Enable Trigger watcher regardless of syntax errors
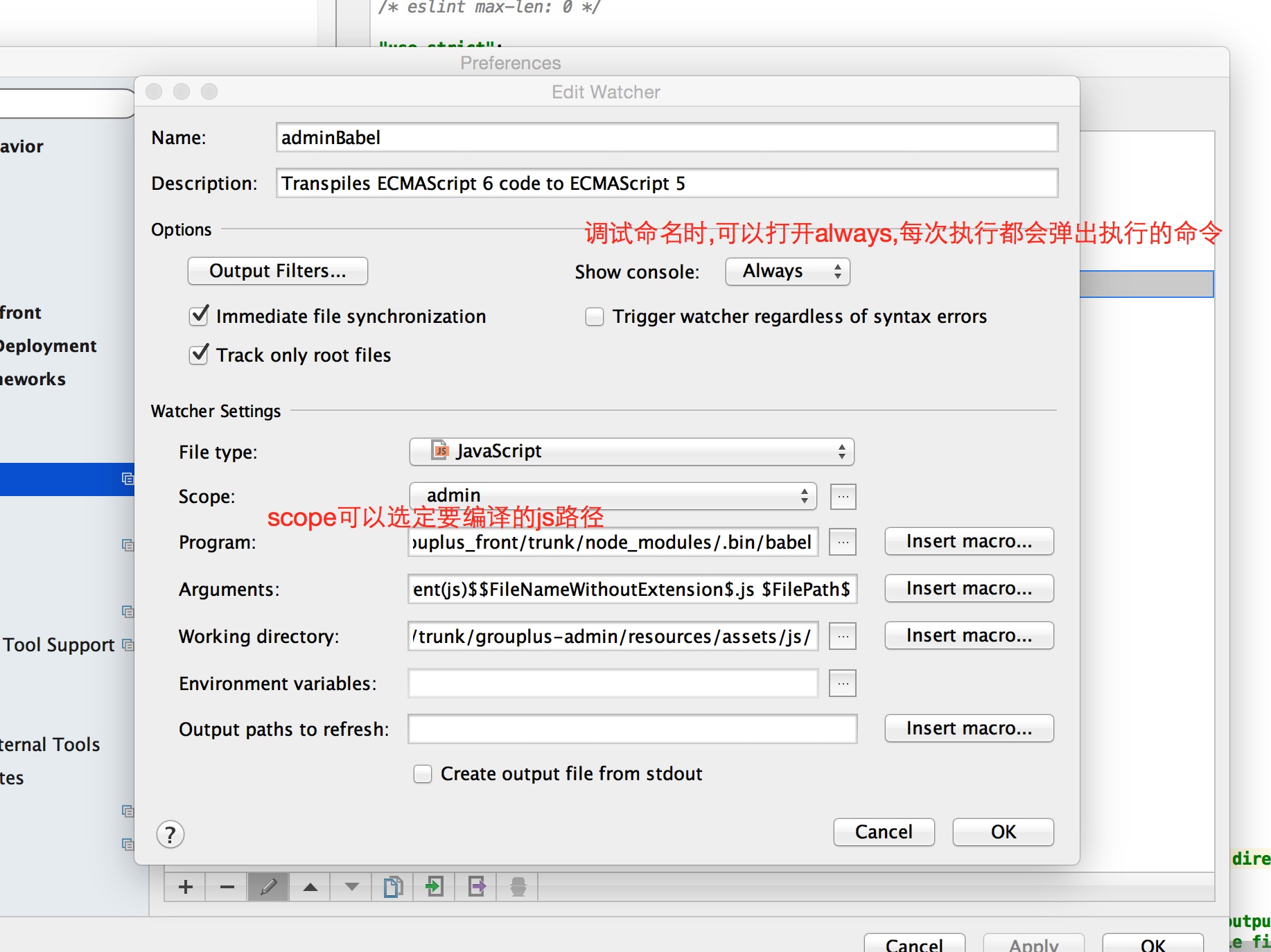 [595, 317]
